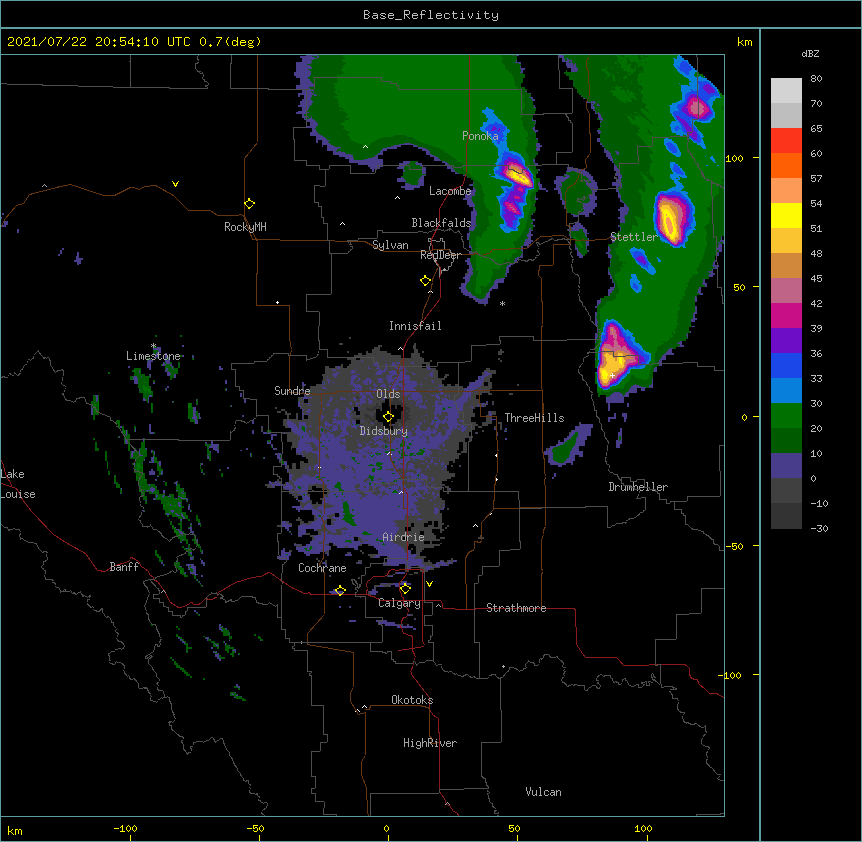
Task: Click the Okotoks label
Action: coord(412,700)
